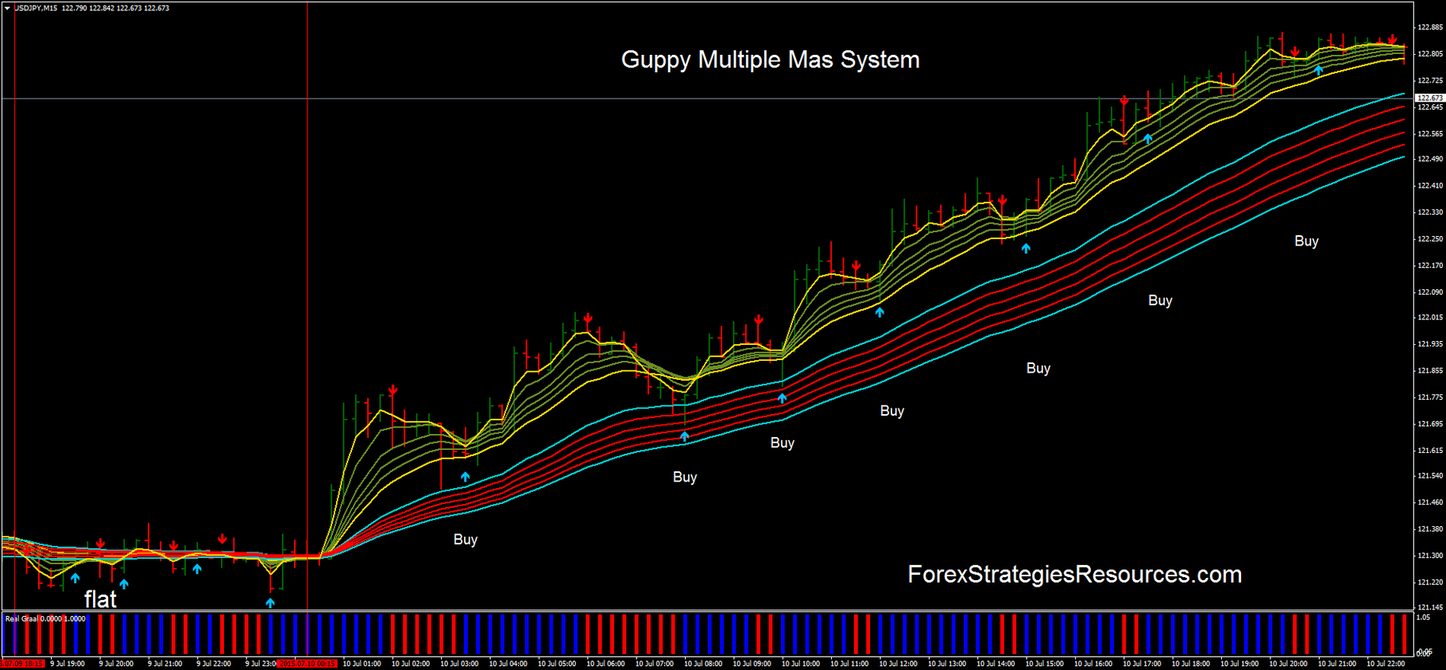Click the 122.805 price label on the right scale
This screenshot has width=1446, height=670.
(1432, 53)
